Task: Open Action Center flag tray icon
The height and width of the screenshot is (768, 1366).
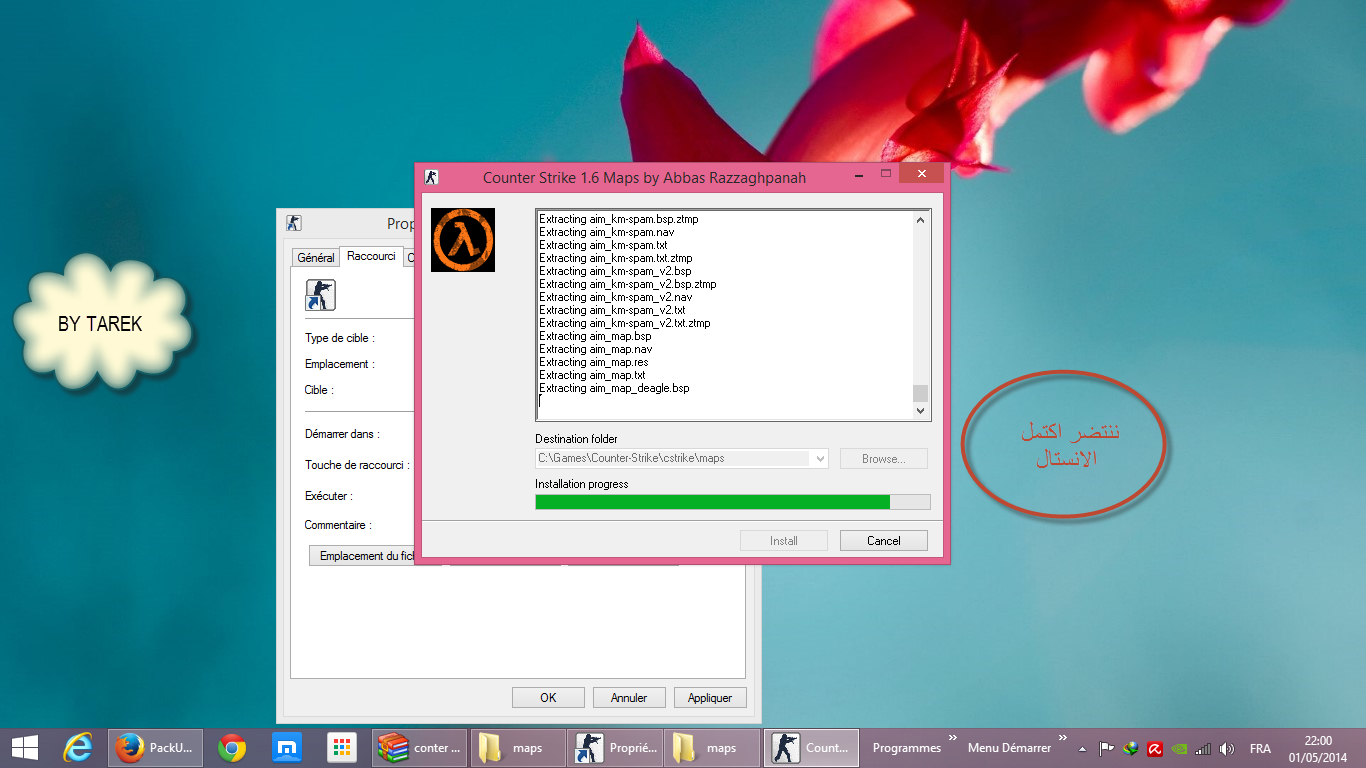Action: pos(1107,748)
